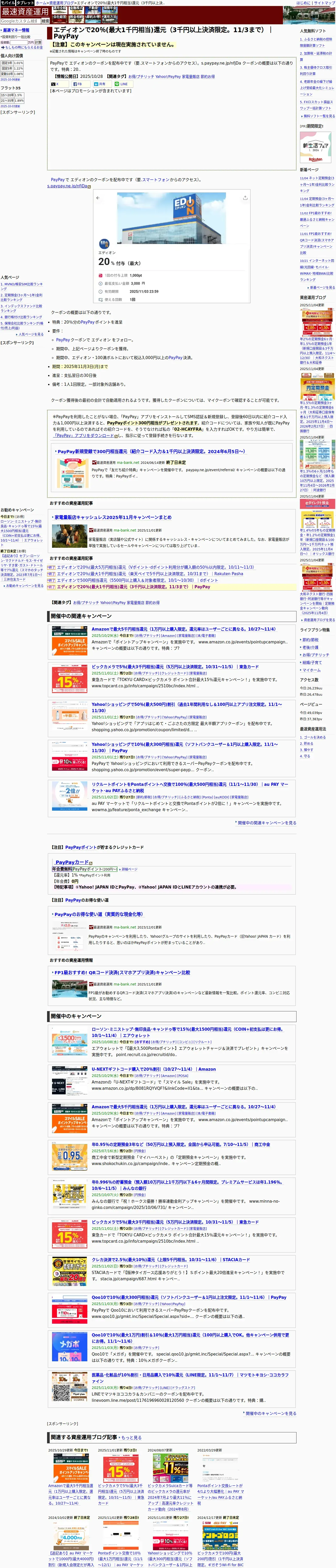Open the はじめに link in header

tap(303, 3)
